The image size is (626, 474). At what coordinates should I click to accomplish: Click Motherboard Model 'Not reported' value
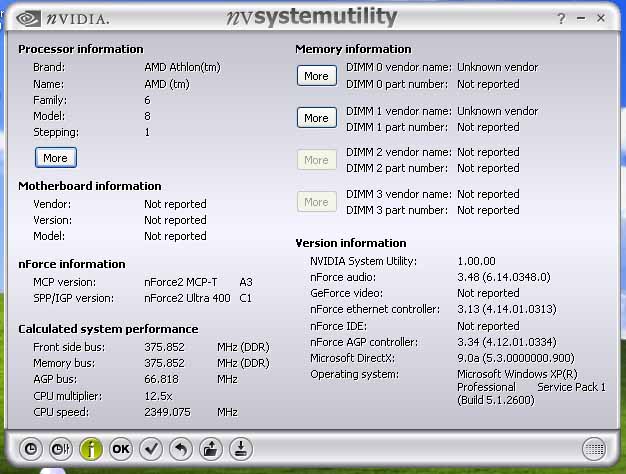click(175, 236)
